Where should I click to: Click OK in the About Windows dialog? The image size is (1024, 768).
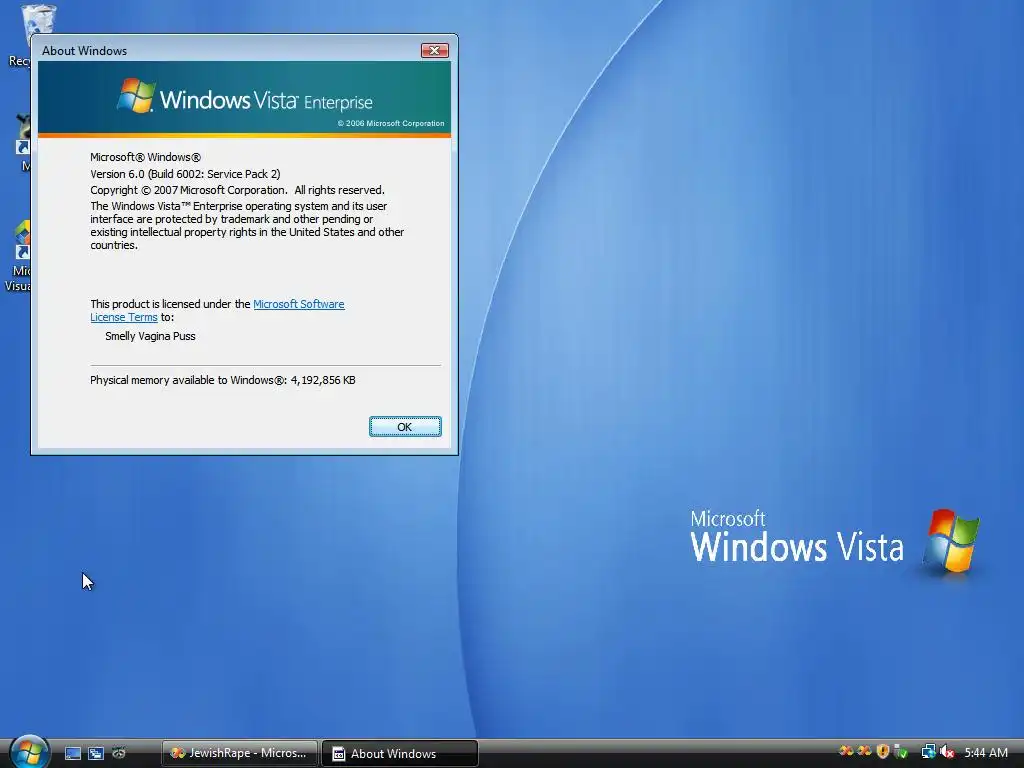click(x=405, y=426)
